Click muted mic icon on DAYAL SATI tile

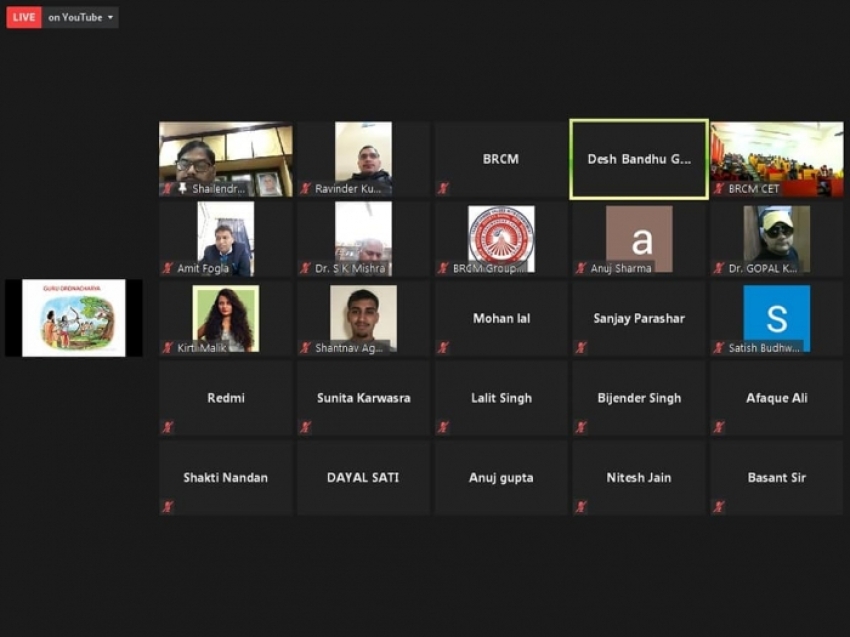pyautogui.click(x=305, y=507)
